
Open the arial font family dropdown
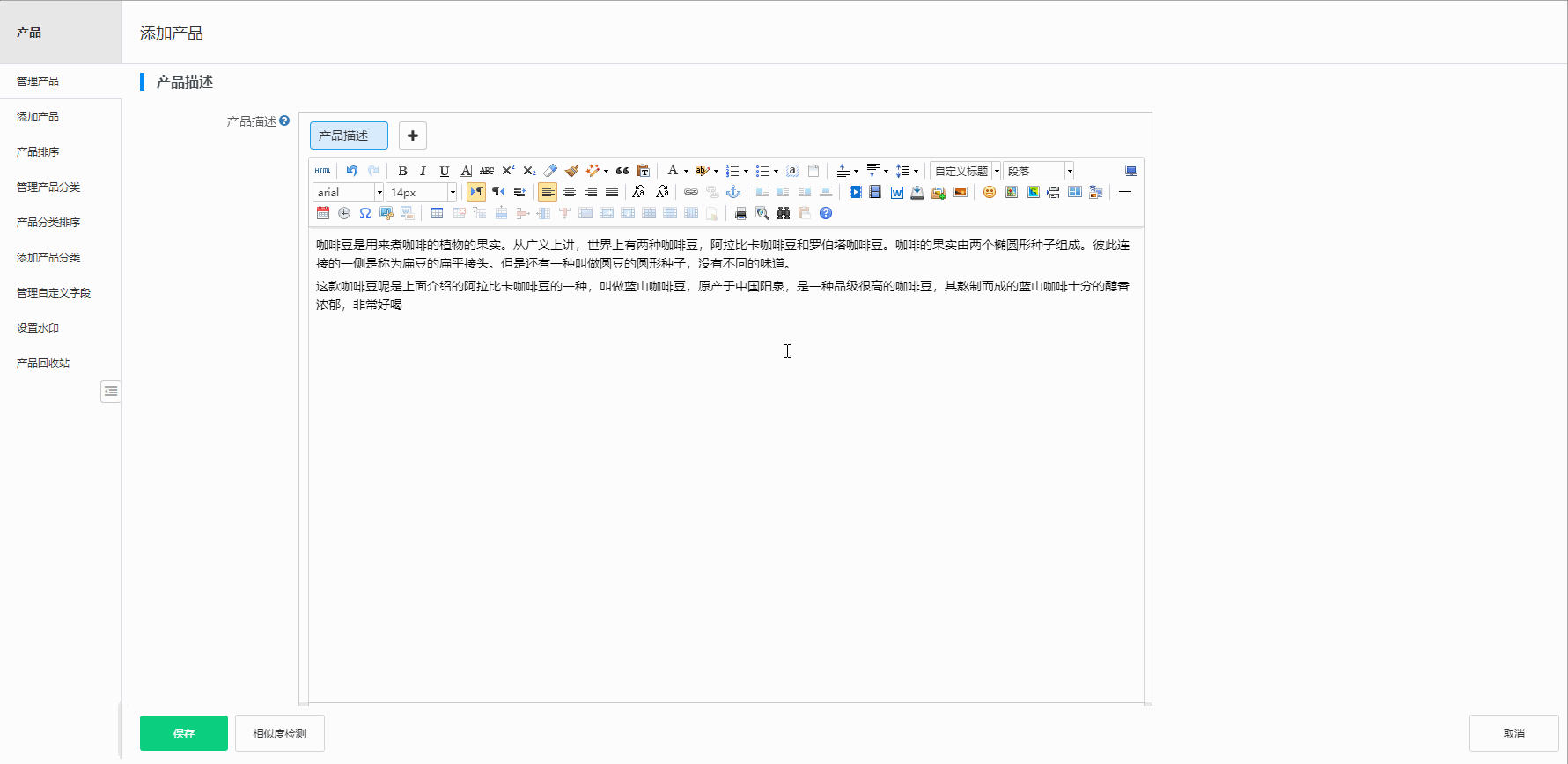click(379, 192)
